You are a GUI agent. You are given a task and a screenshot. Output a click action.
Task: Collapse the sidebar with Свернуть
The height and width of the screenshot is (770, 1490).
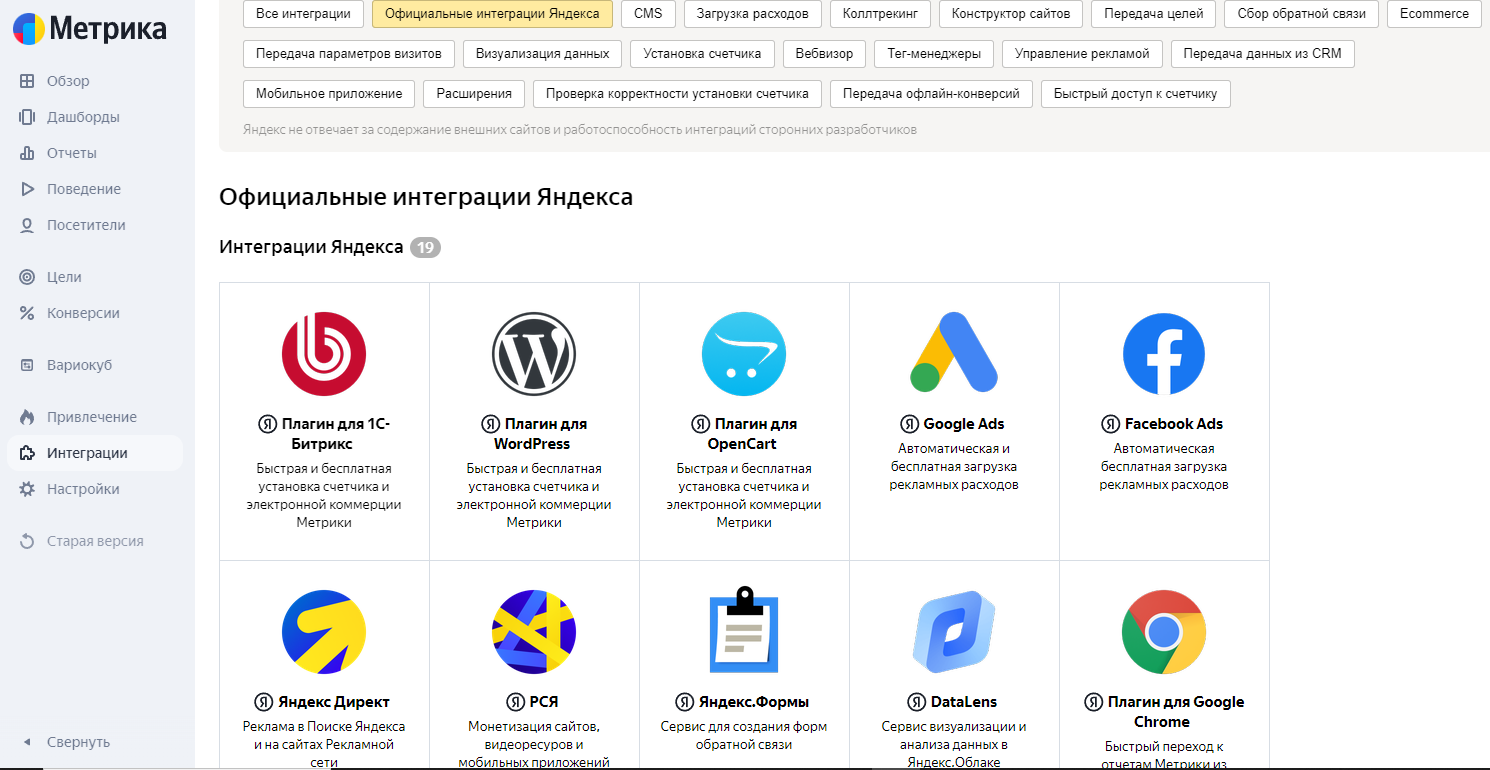78,742
